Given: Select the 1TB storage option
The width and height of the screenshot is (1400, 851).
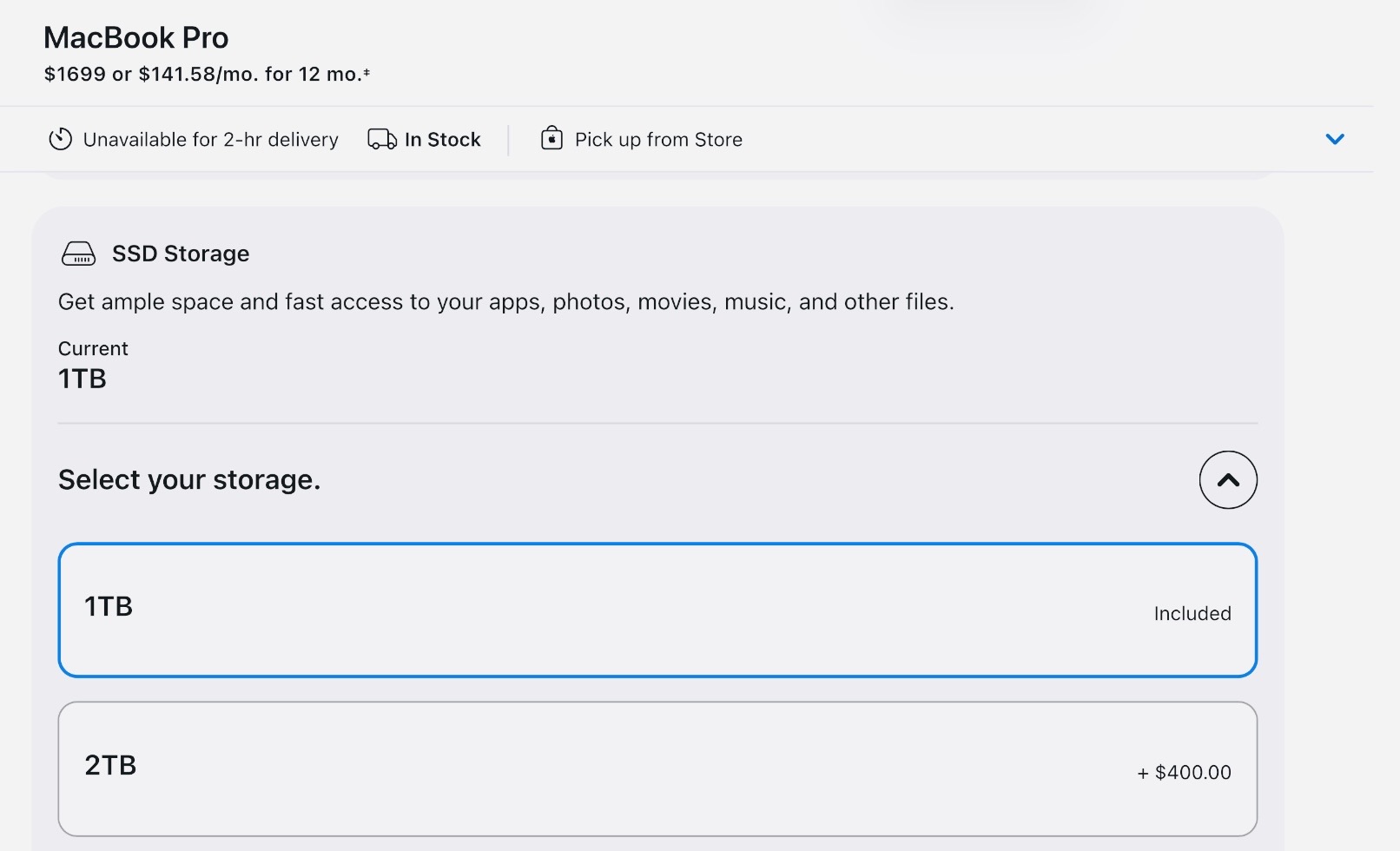Looking at the screenshot, I should [657, 610].
